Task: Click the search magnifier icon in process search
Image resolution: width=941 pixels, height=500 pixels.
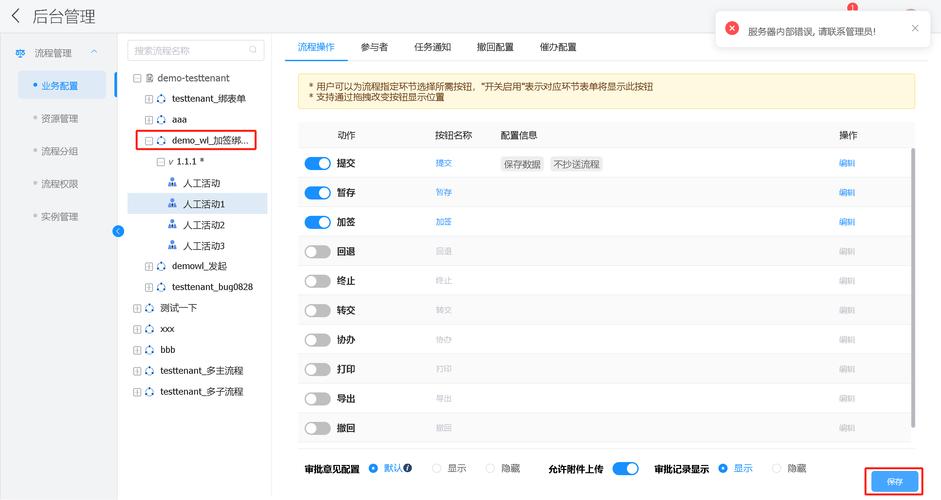Action: (x=254, y=50)
